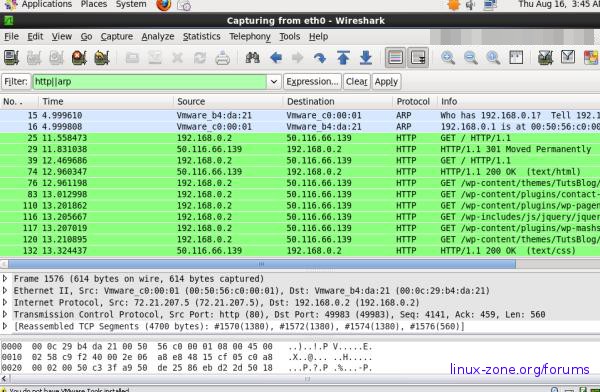Screen dimensions: 600x392
Task: Click the network icon in top panel
Action: (x=490, y=5)
